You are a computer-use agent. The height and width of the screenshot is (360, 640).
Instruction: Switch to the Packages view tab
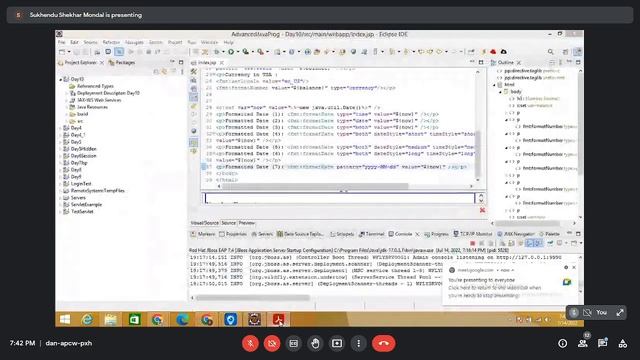122,62
